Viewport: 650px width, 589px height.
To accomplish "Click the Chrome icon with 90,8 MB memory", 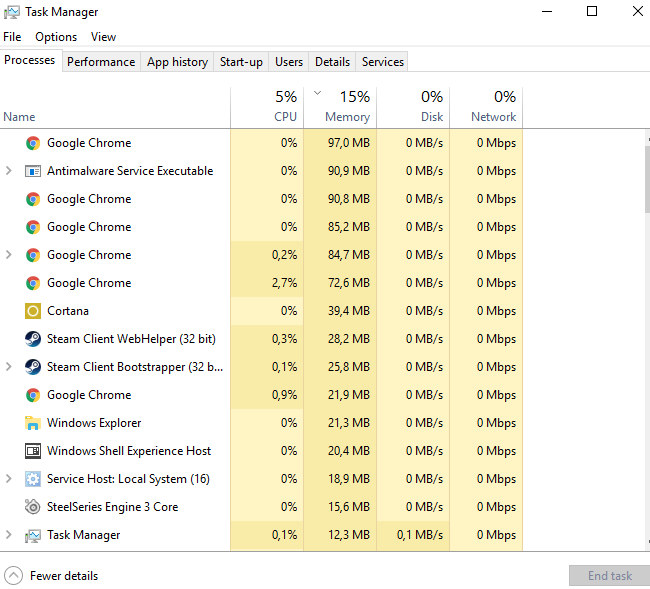I will [33, 199].
